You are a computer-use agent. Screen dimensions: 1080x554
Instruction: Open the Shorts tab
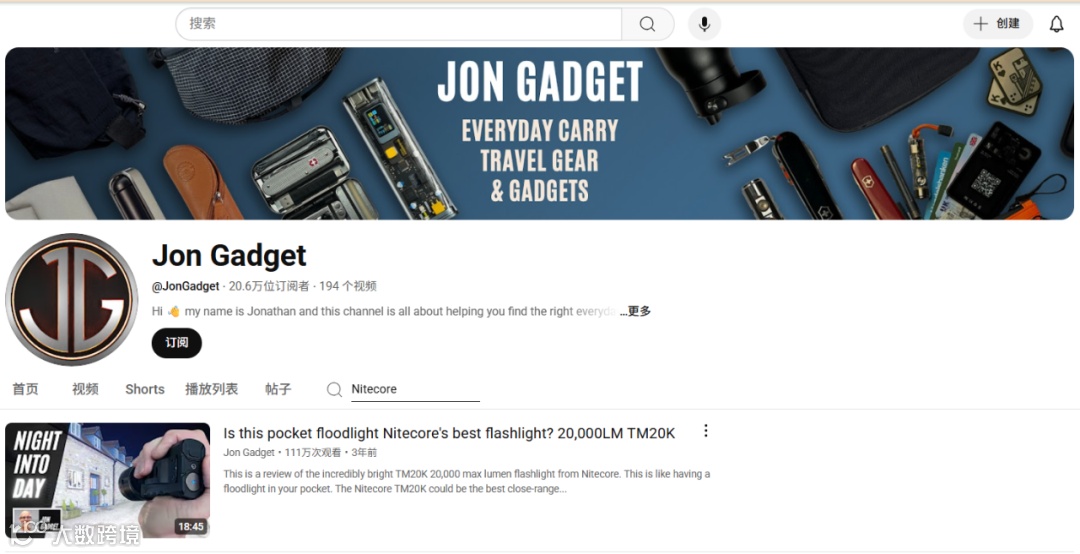point(145,389)
